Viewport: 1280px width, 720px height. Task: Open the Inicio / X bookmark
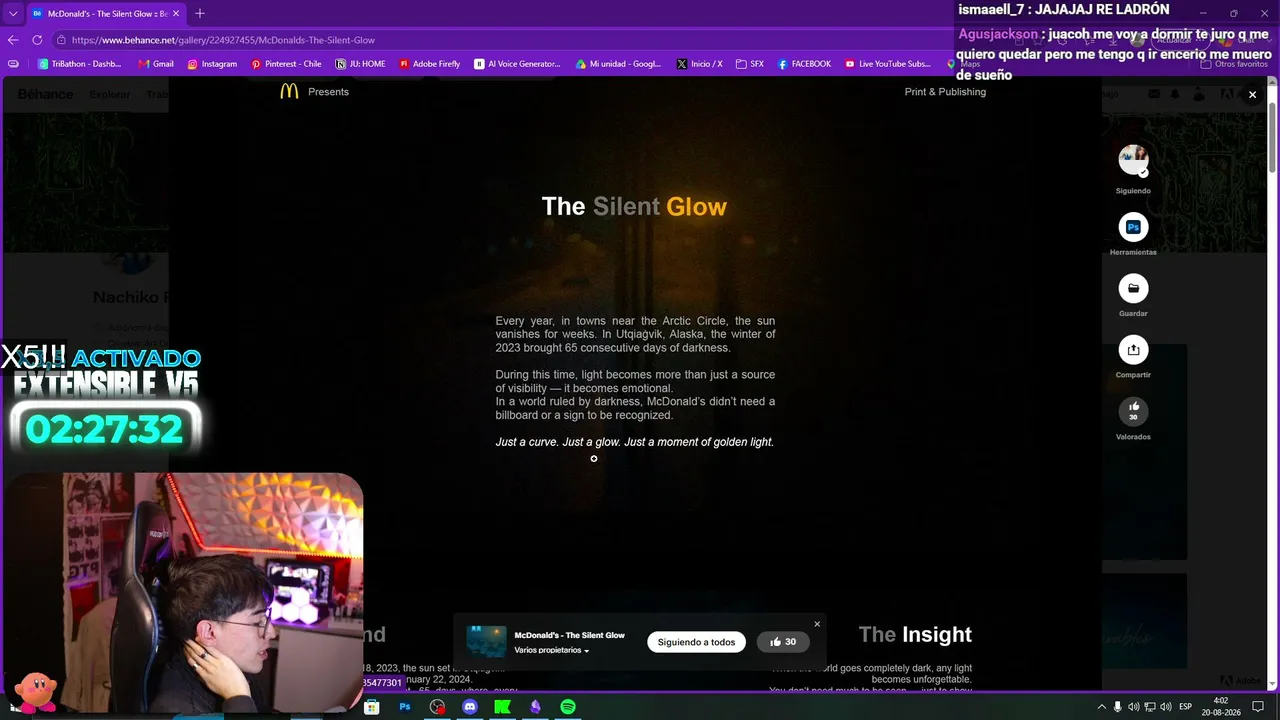700,64
